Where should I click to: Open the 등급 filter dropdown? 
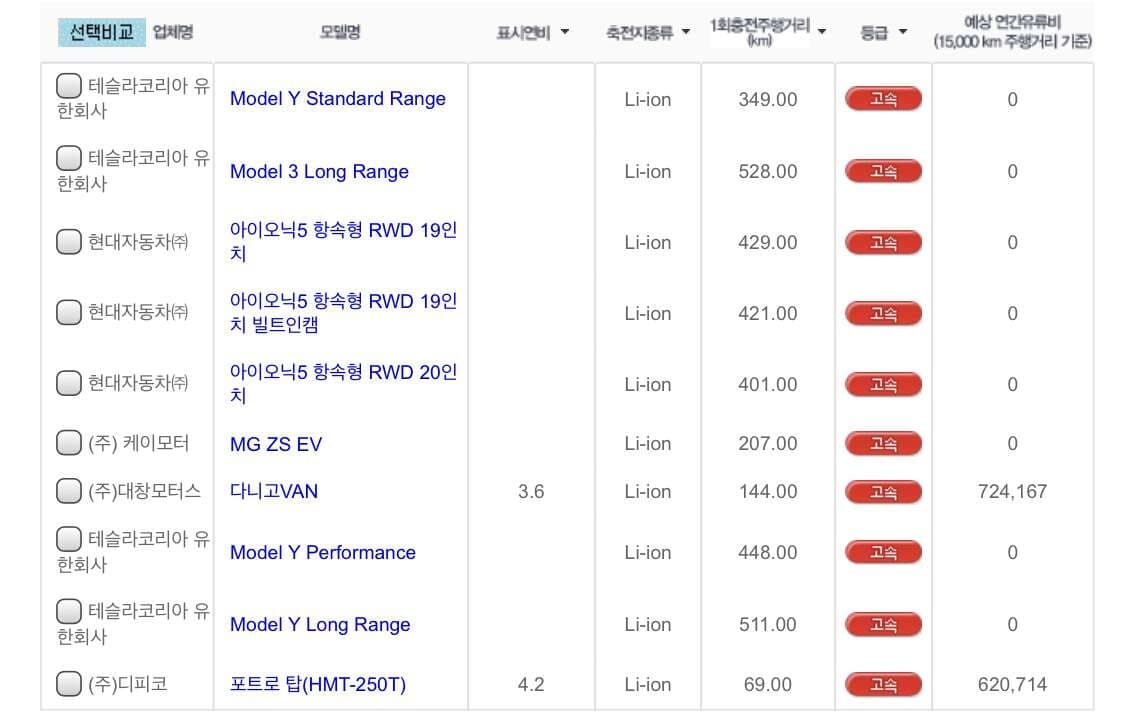point(904,31)
